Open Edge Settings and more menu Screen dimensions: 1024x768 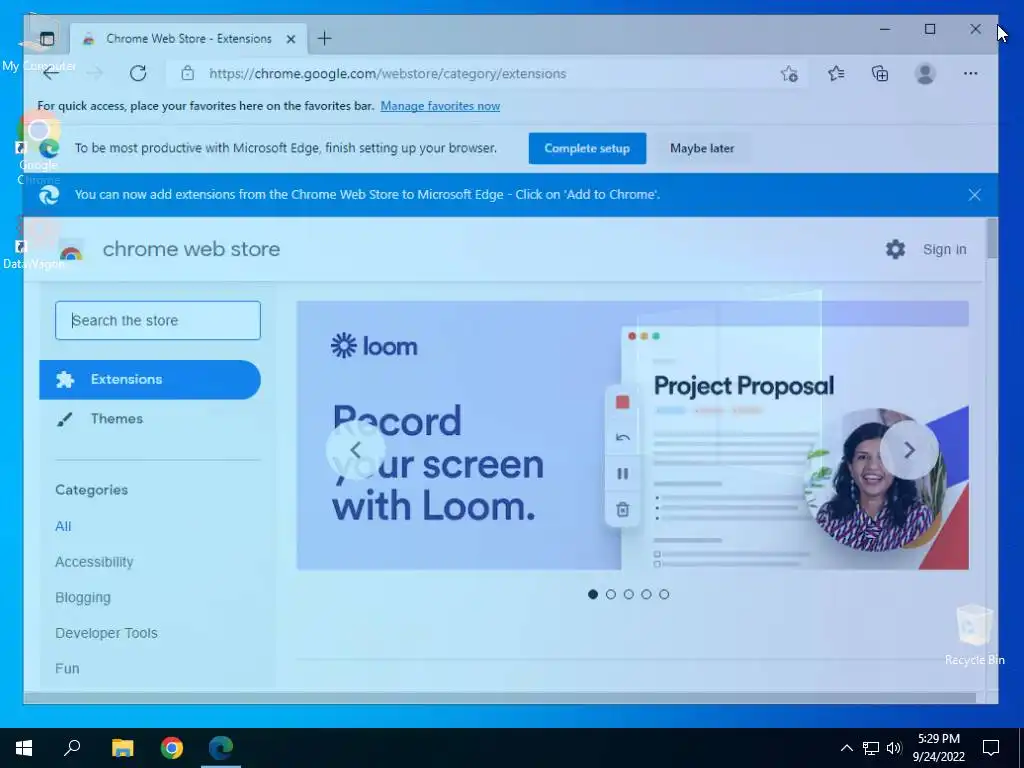[970, 74]
